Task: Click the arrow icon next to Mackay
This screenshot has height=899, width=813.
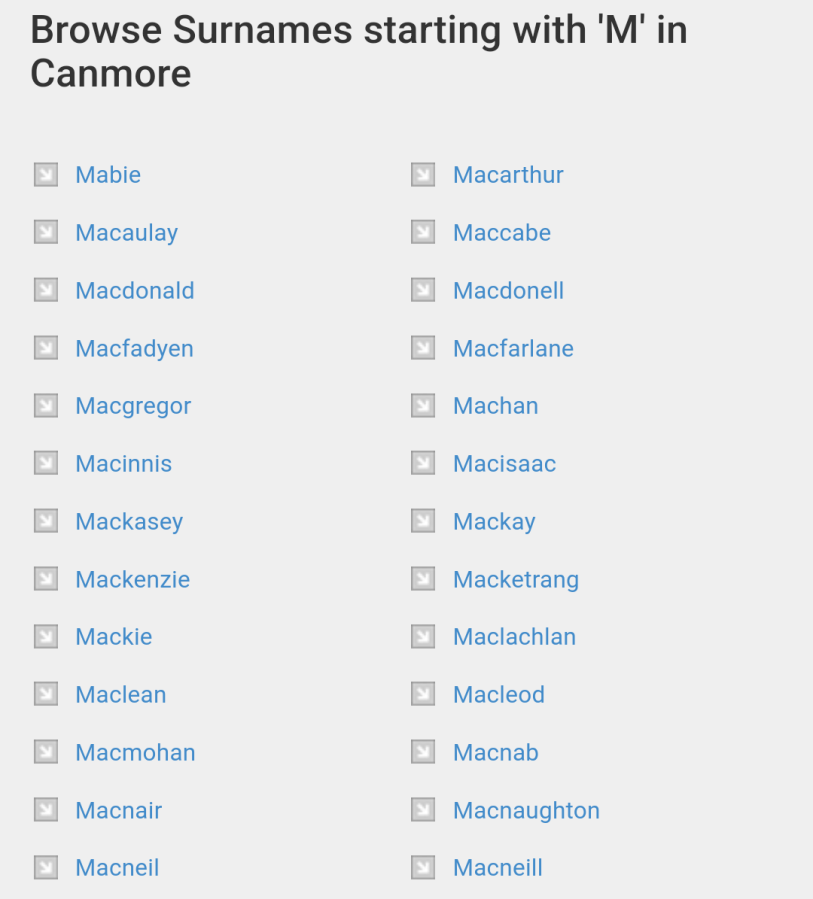Action: [x=423, y=521]
